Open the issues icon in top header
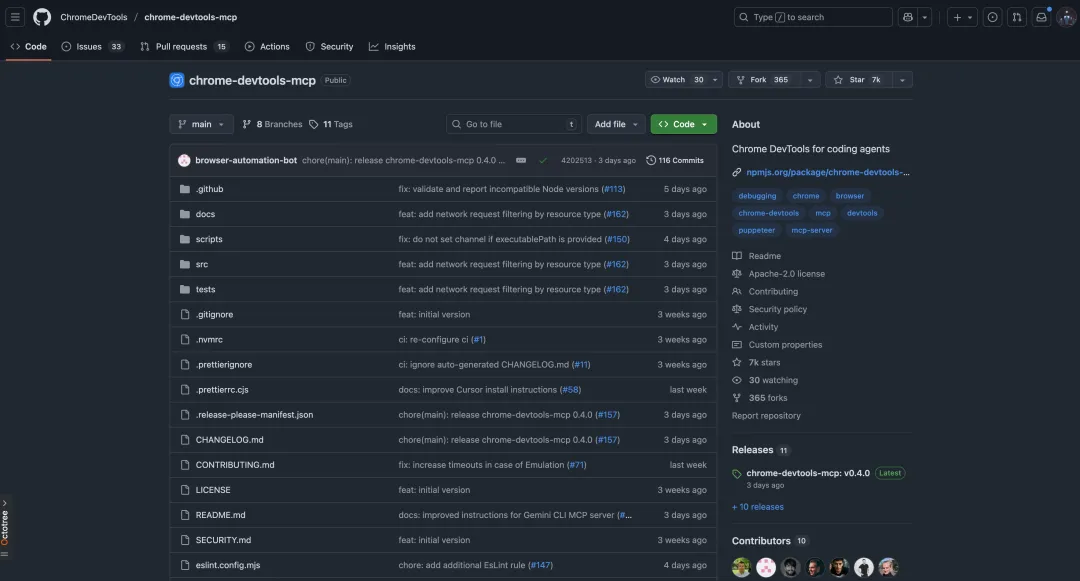Image resolution: width=1080 pixels, height=581 pixels. click(993, 17)
